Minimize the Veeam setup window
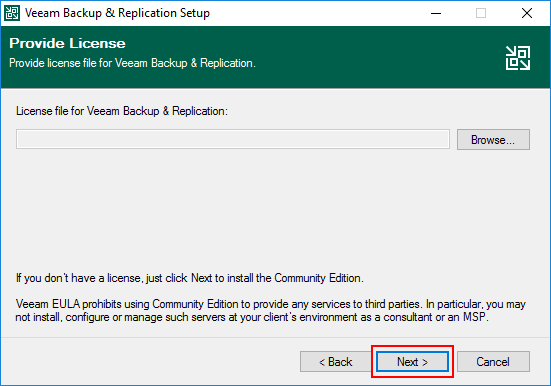551x386 pixels. click(x=436, y=13)
